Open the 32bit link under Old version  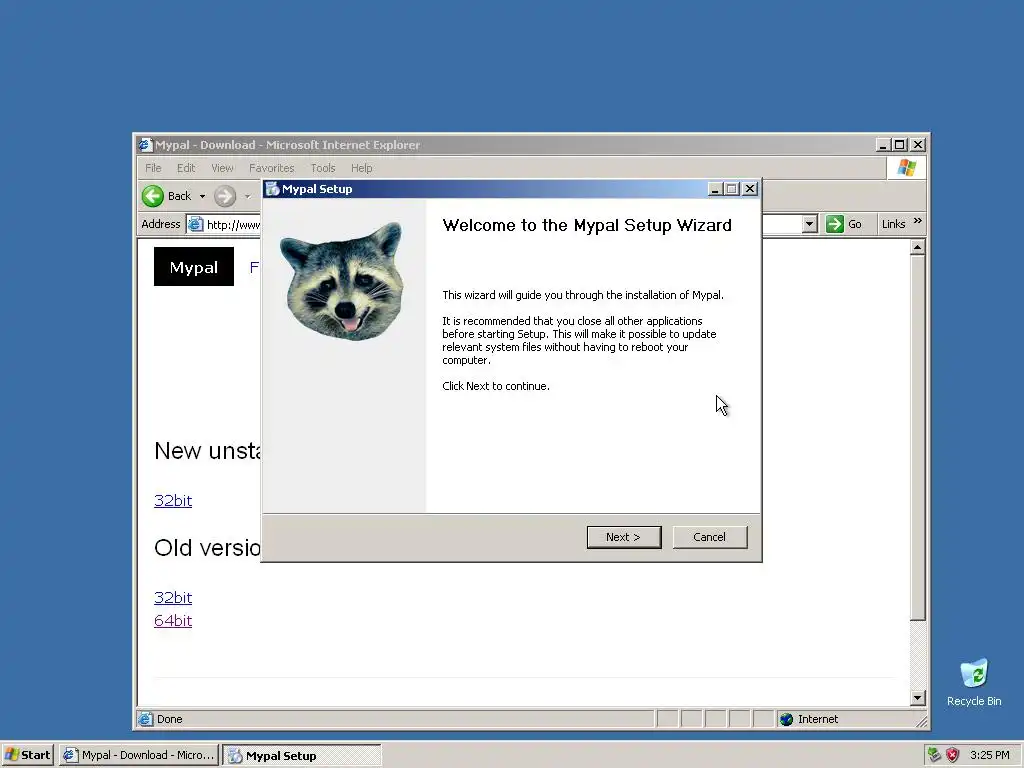(x=173, y=598)
